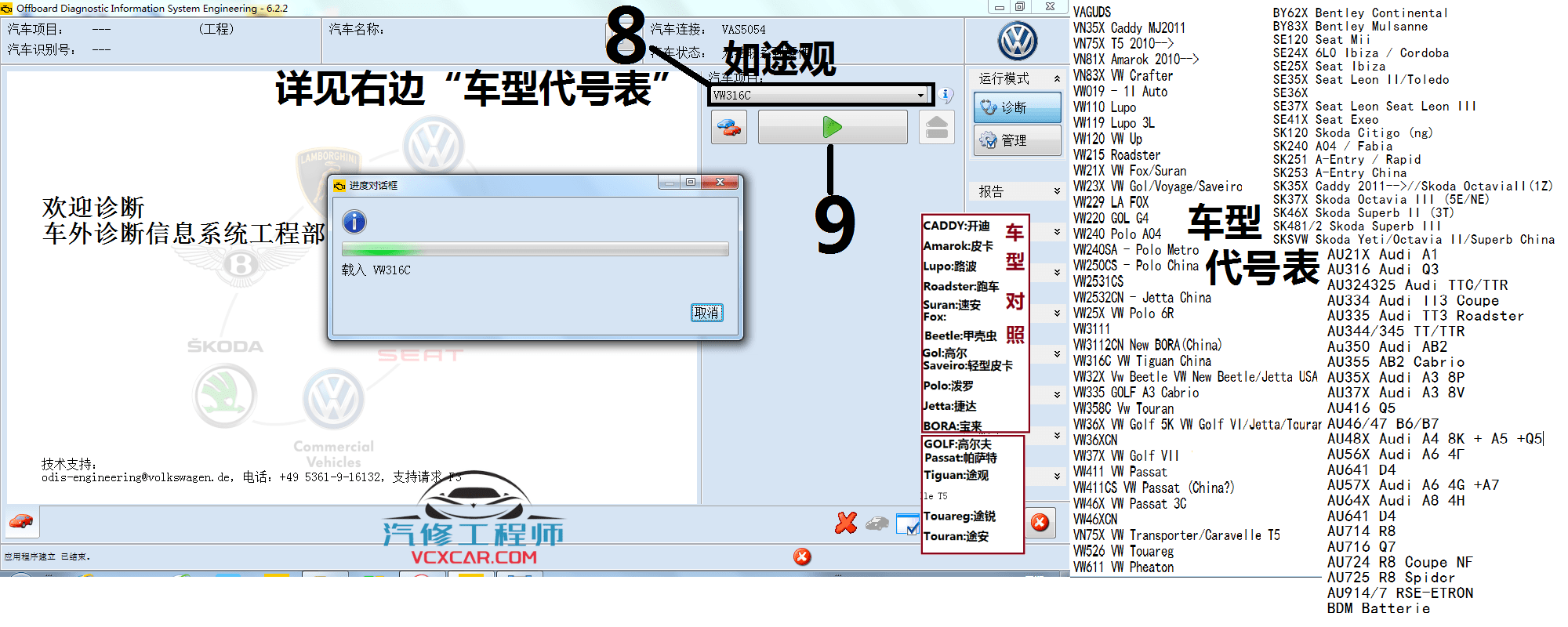Click the Volkswagen logo in the top right
The width and height of the screenshot is (1568, 627).
coord(1017,42)
